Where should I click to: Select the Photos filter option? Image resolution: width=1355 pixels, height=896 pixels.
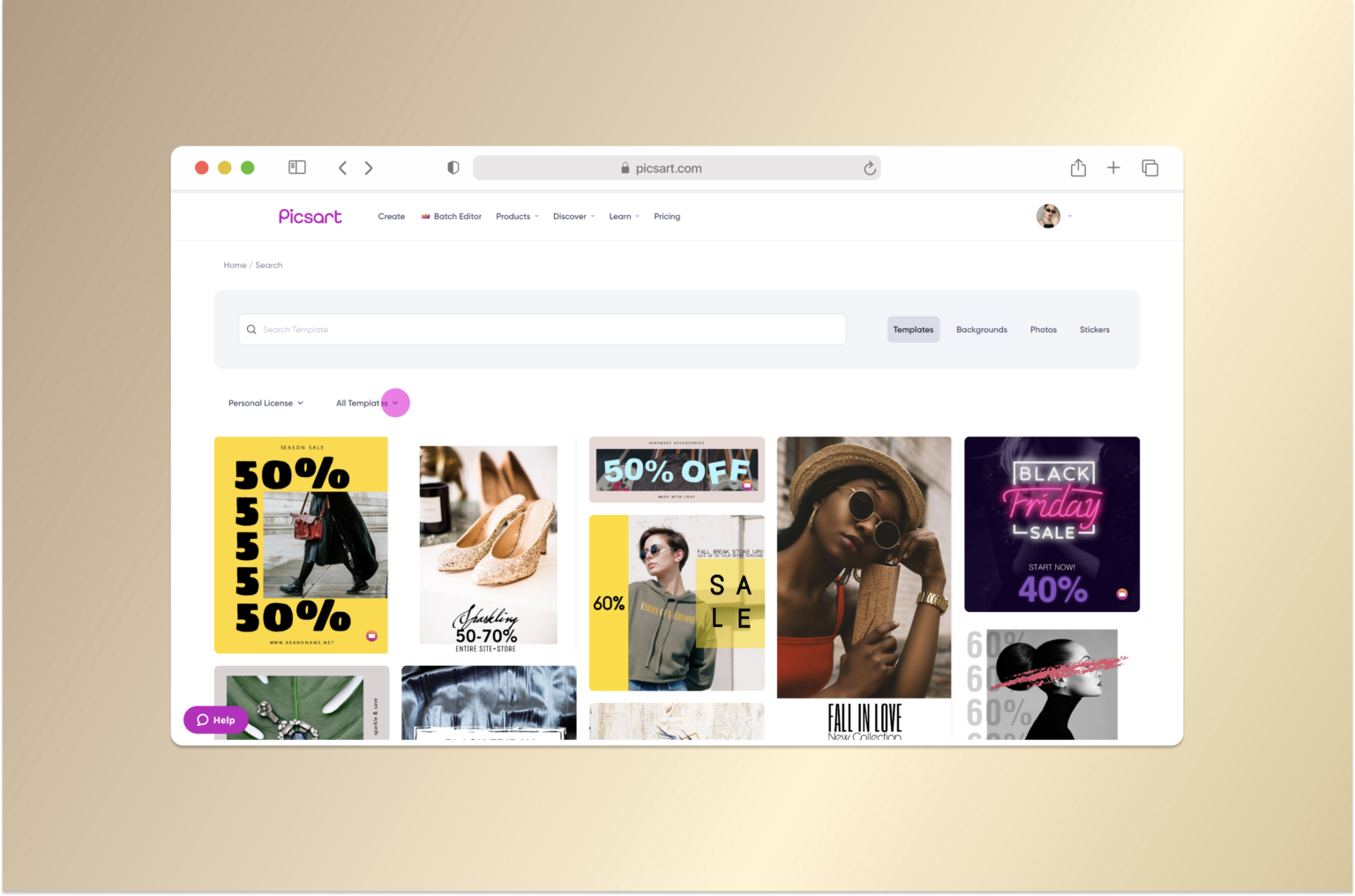click(x=1043, y=329)
